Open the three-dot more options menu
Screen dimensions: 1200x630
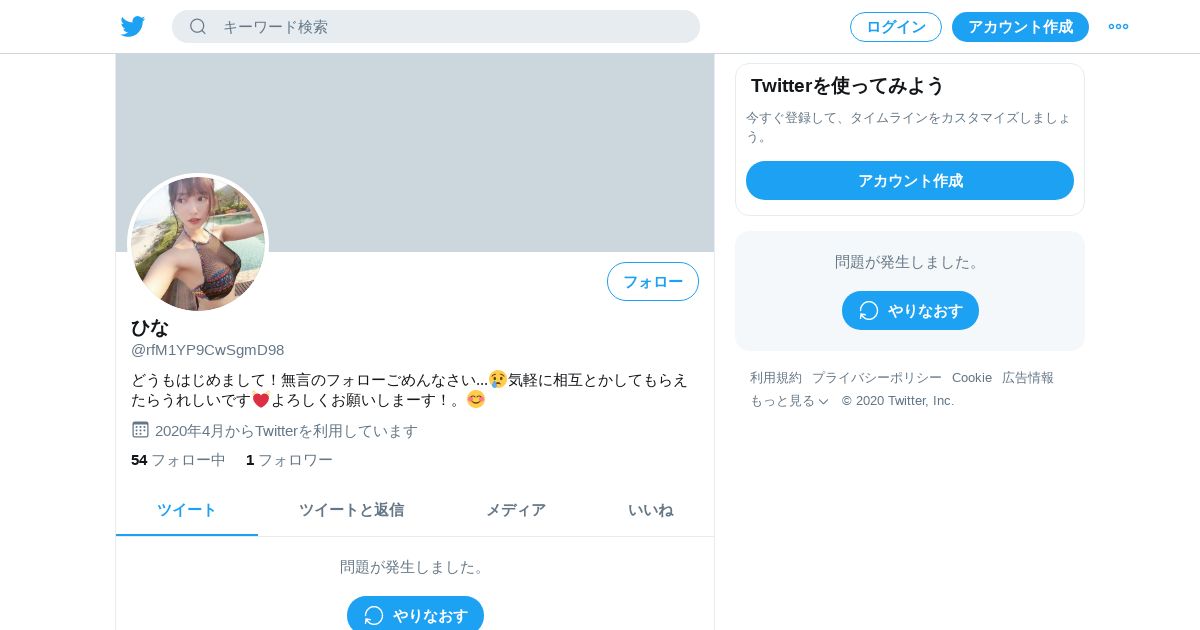pos(1118,27)
